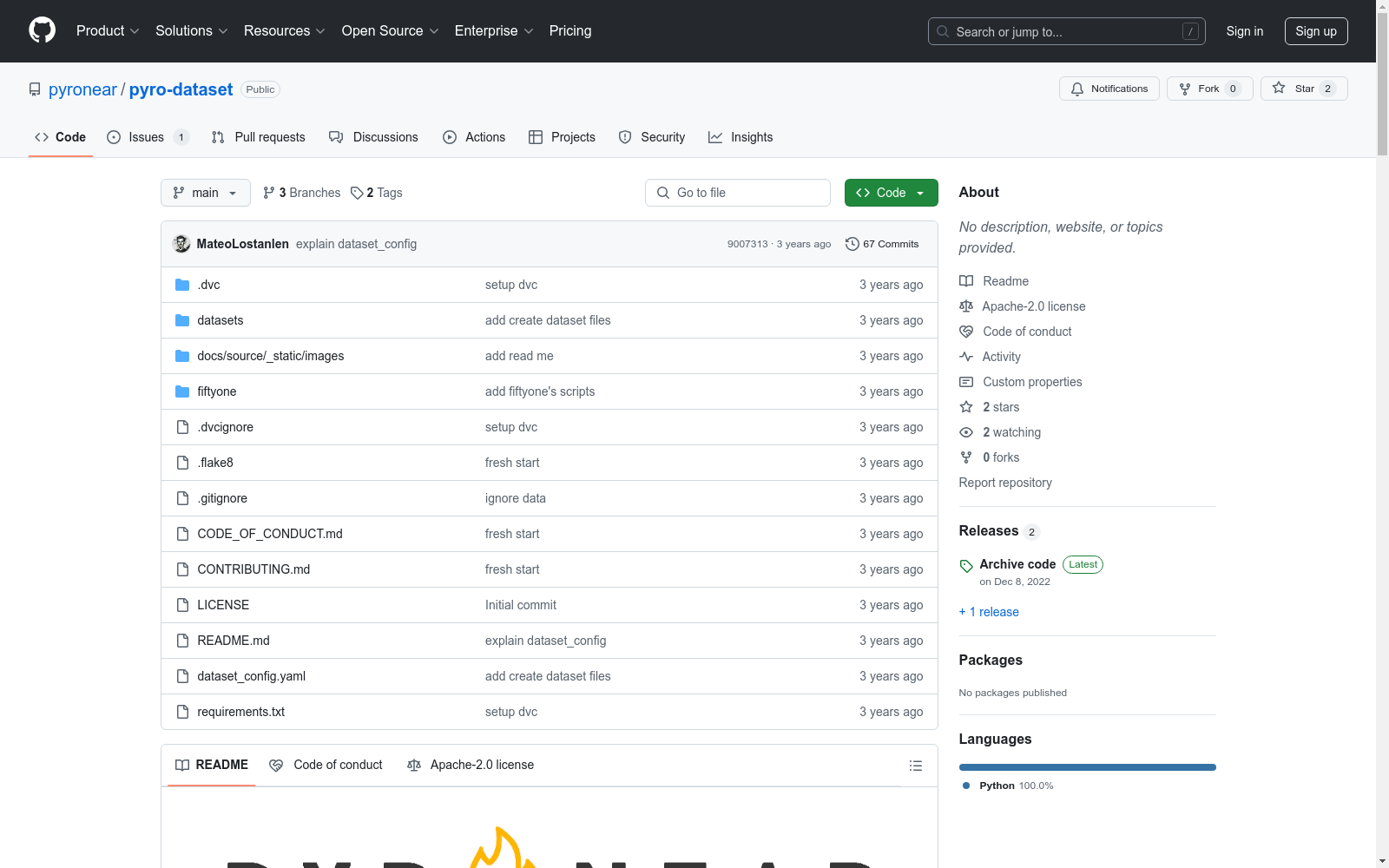Click the repository icon beside pyronear
1389x868 pixels.
tap(35, 89)
